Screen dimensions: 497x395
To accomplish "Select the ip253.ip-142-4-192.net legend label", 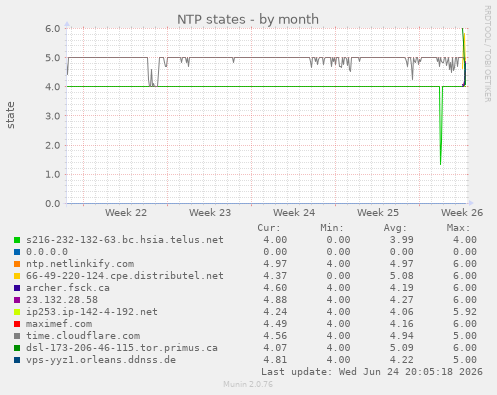I will 92,312.
